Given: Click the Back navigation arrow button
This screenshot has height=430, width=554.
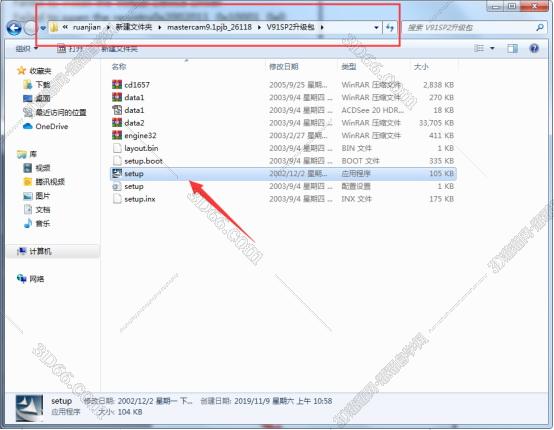Looking at the screenshot, I should [x=14, y=28].
